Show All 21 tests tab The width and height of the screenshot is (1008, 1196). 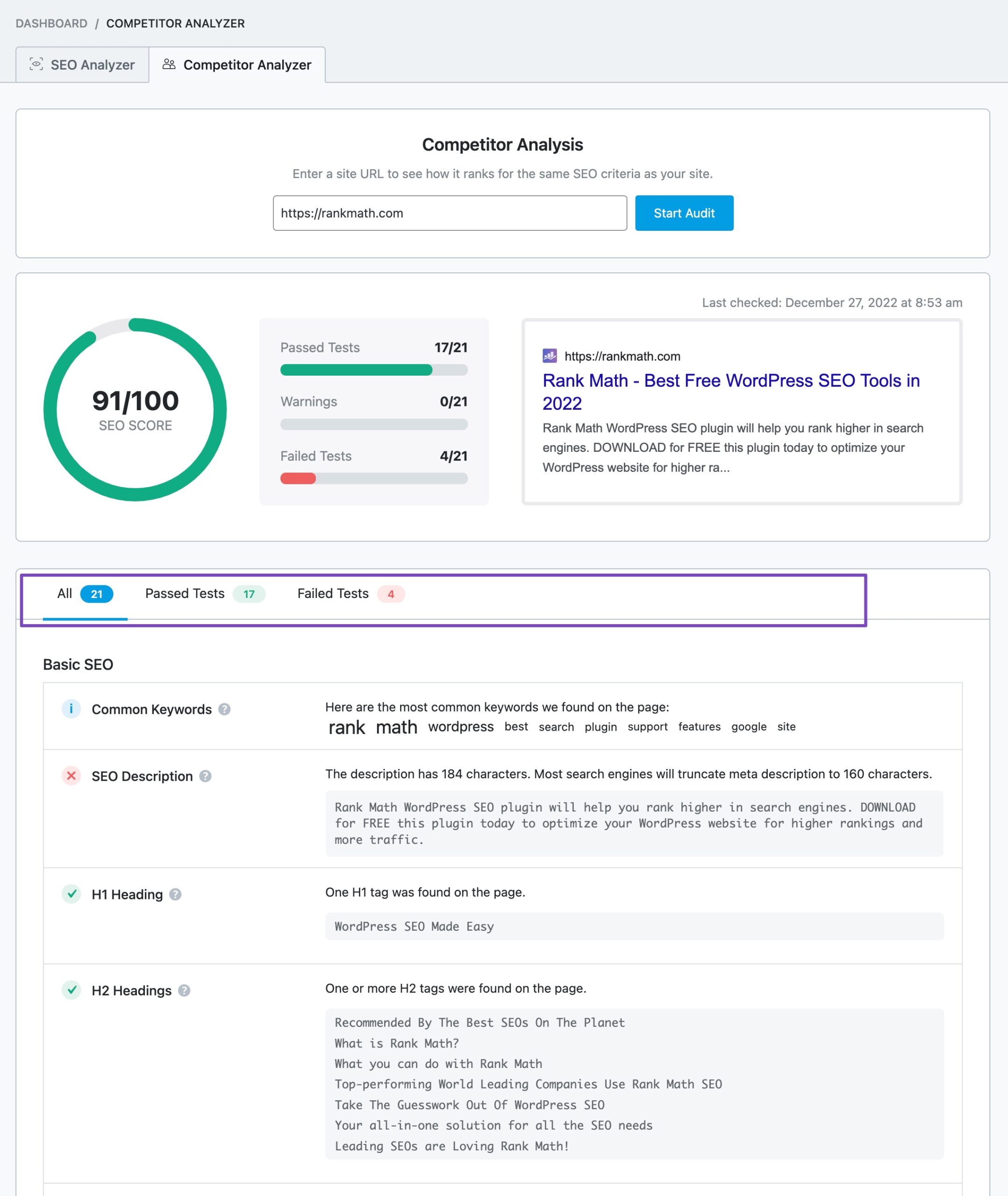click(85, 594)
